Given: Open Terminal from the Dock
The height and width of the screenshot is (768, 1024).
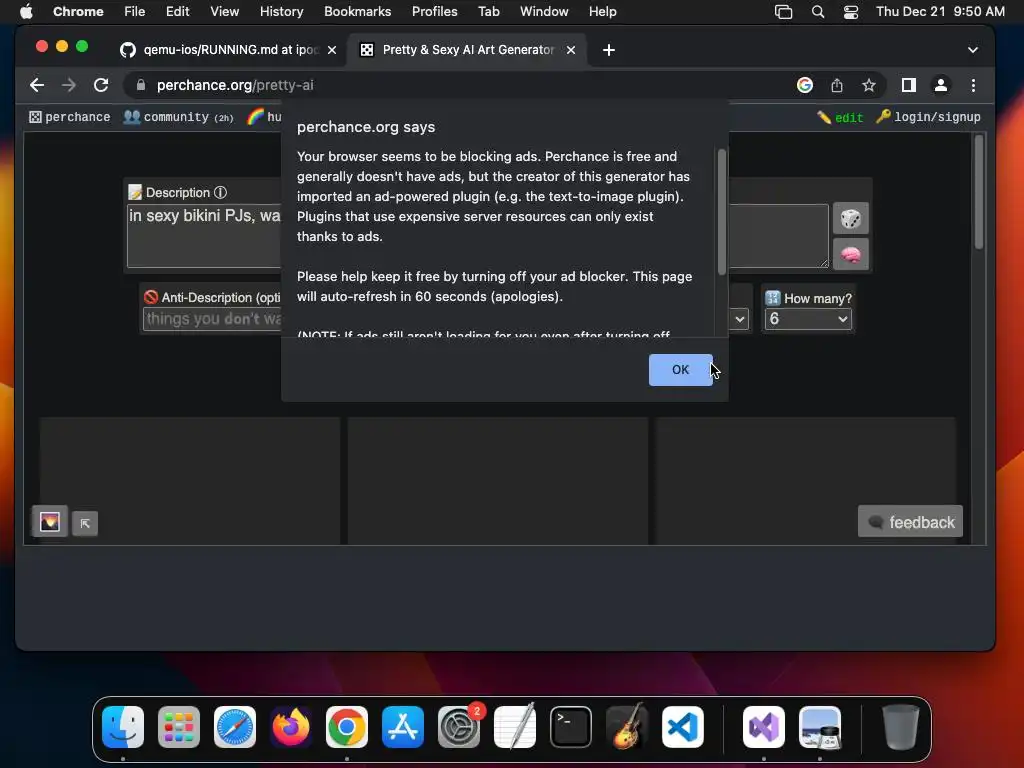Looking at the screenshot, I should pyautogui.click(x=571, y=727).
